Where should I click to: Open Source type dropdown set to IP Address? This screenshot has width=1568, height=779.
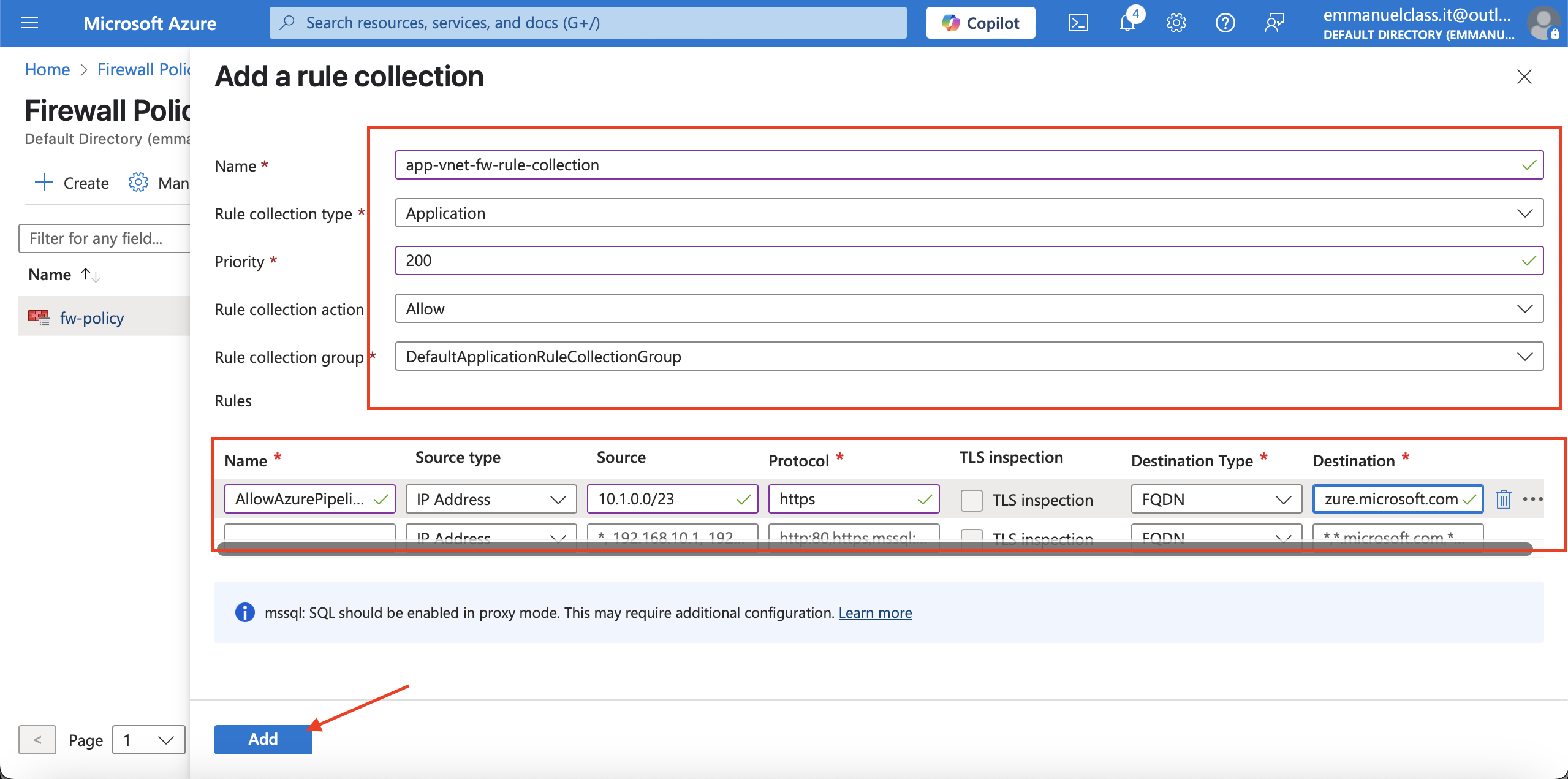(x=491, y=499)
